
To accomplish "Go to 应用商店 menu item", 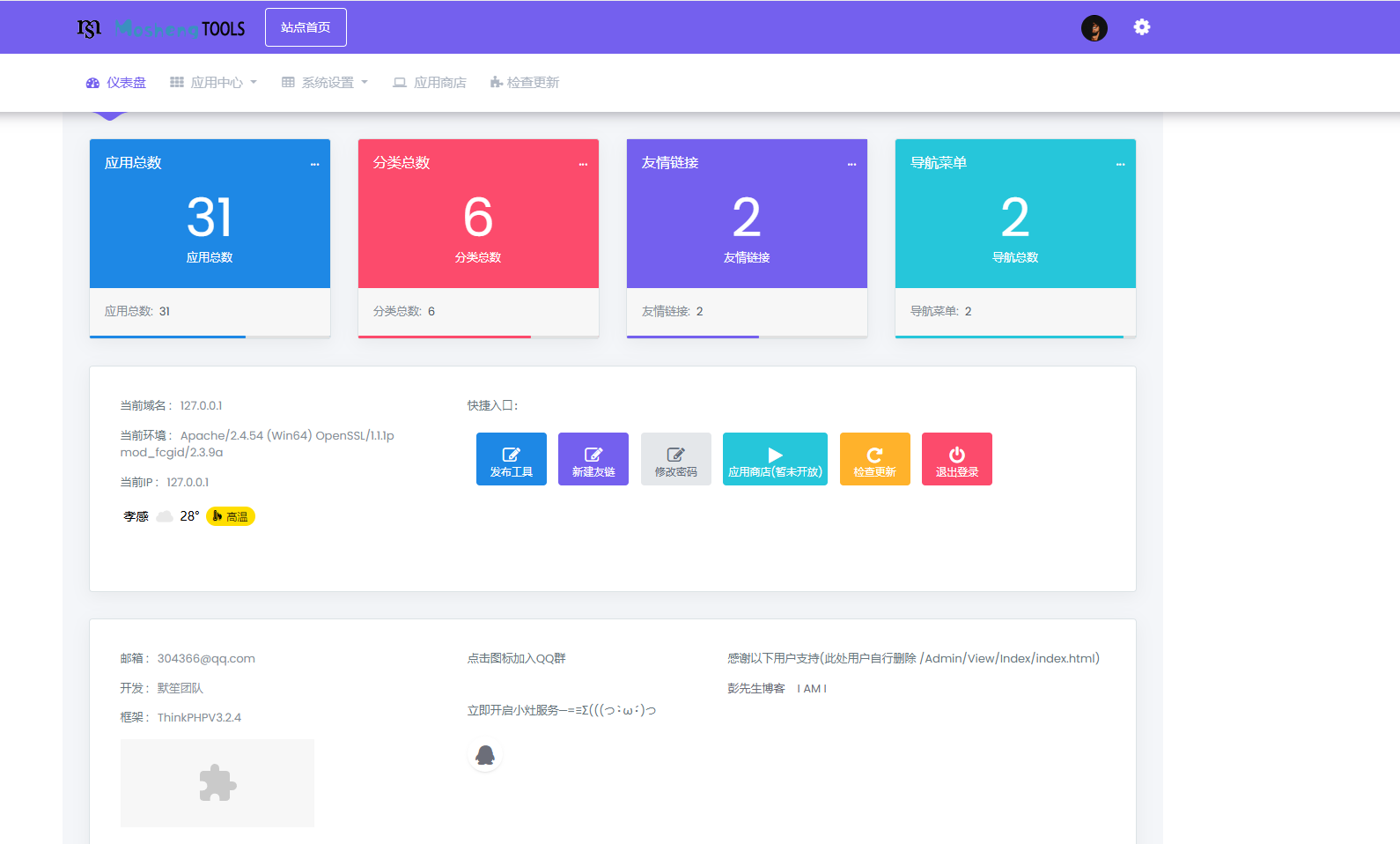I will pyautogui.click(x=430, y=83).
